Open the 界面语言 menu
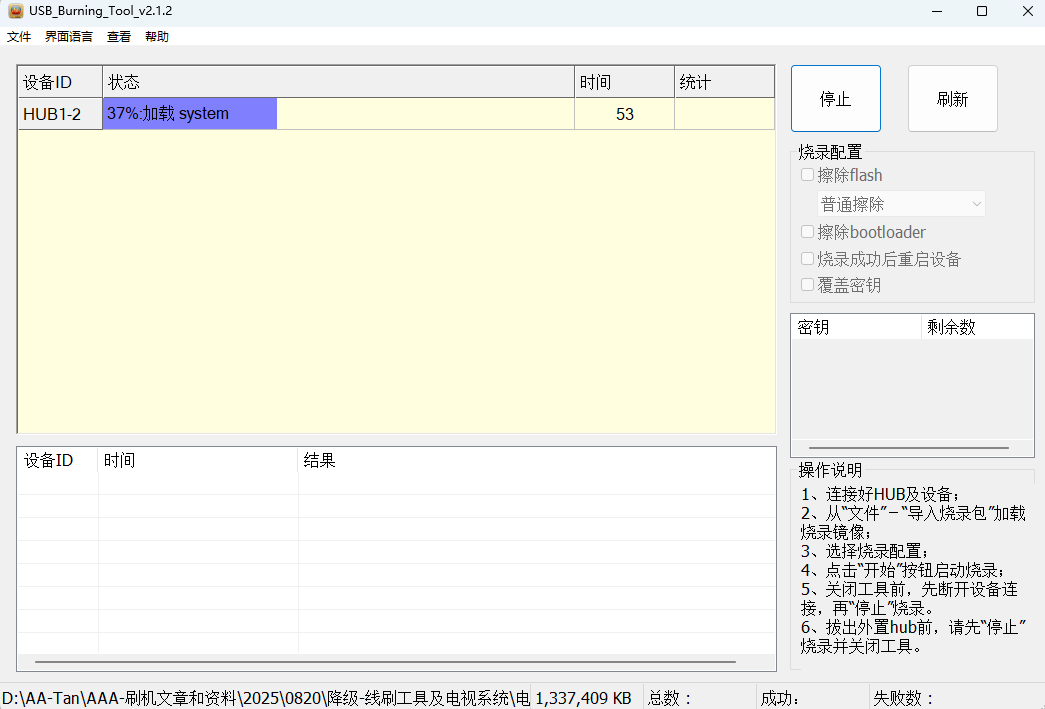Image resolution: width=1045 pixels, height=709 pixels. 69,37
